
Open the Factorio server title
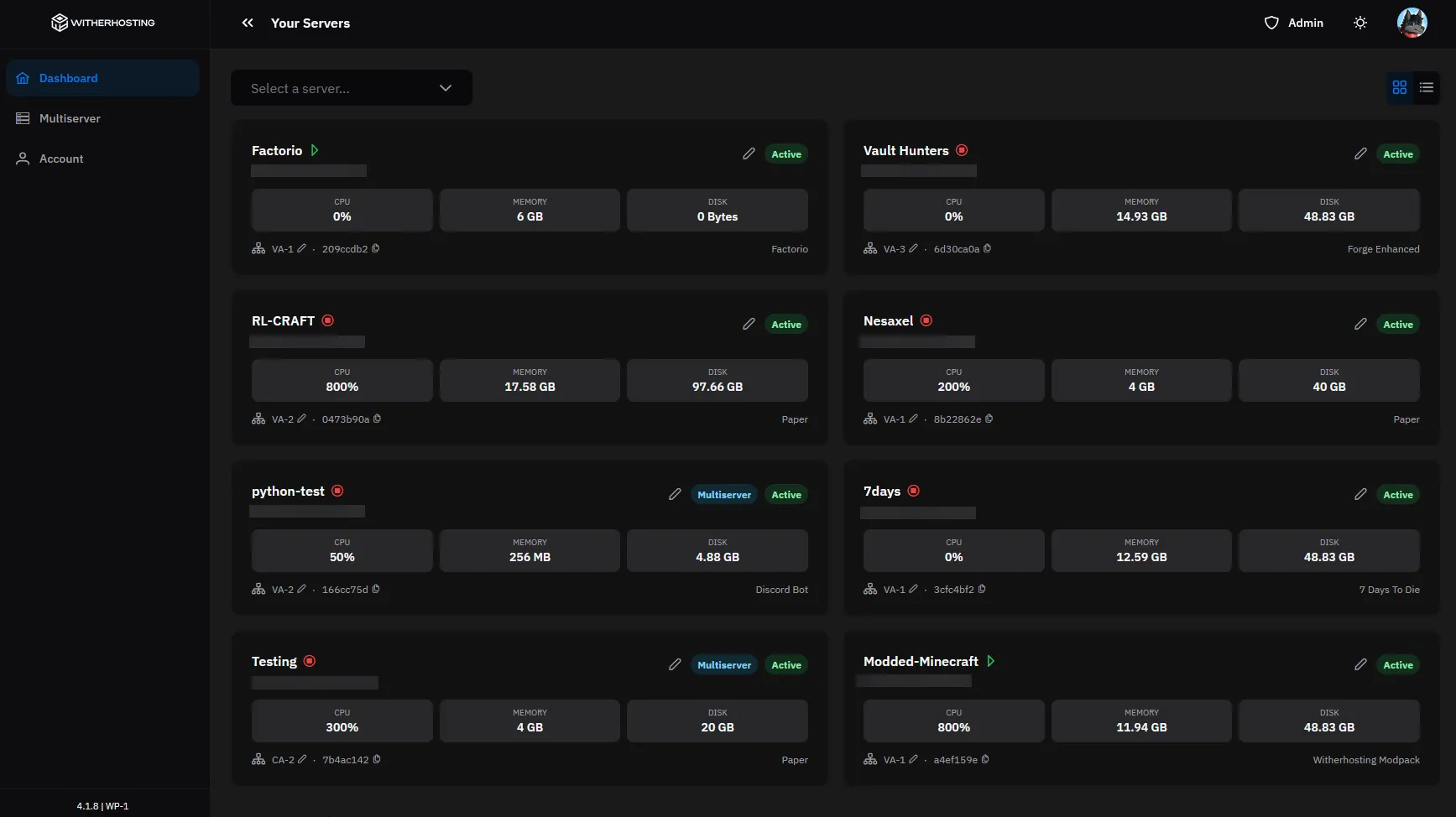pos(277,150)
